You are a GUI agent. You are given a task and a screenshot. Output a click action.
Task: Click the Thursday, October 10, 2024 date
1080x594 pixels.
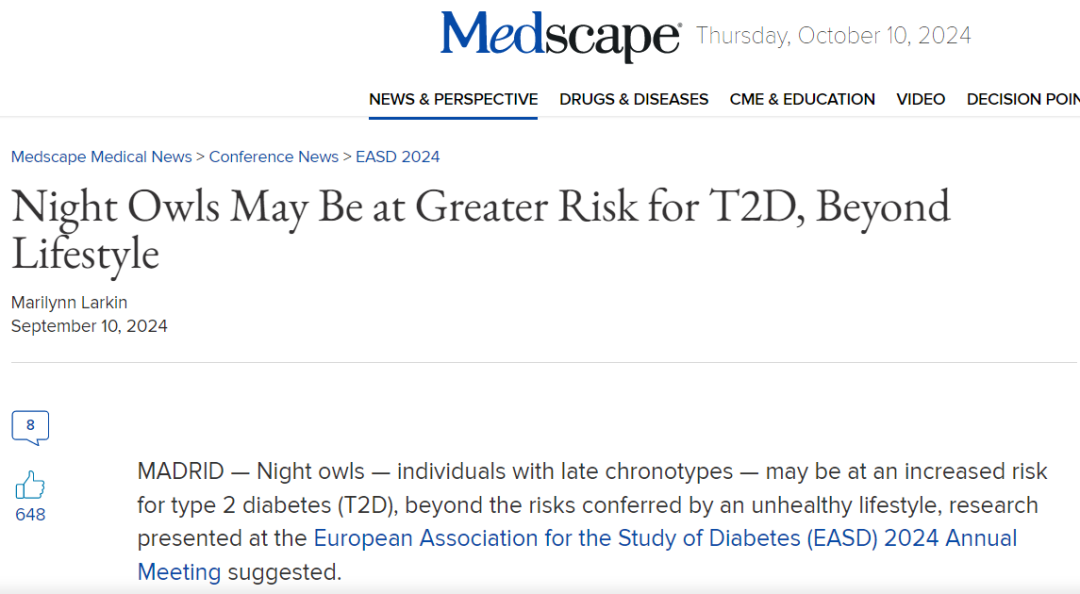(x=833, y=36)
